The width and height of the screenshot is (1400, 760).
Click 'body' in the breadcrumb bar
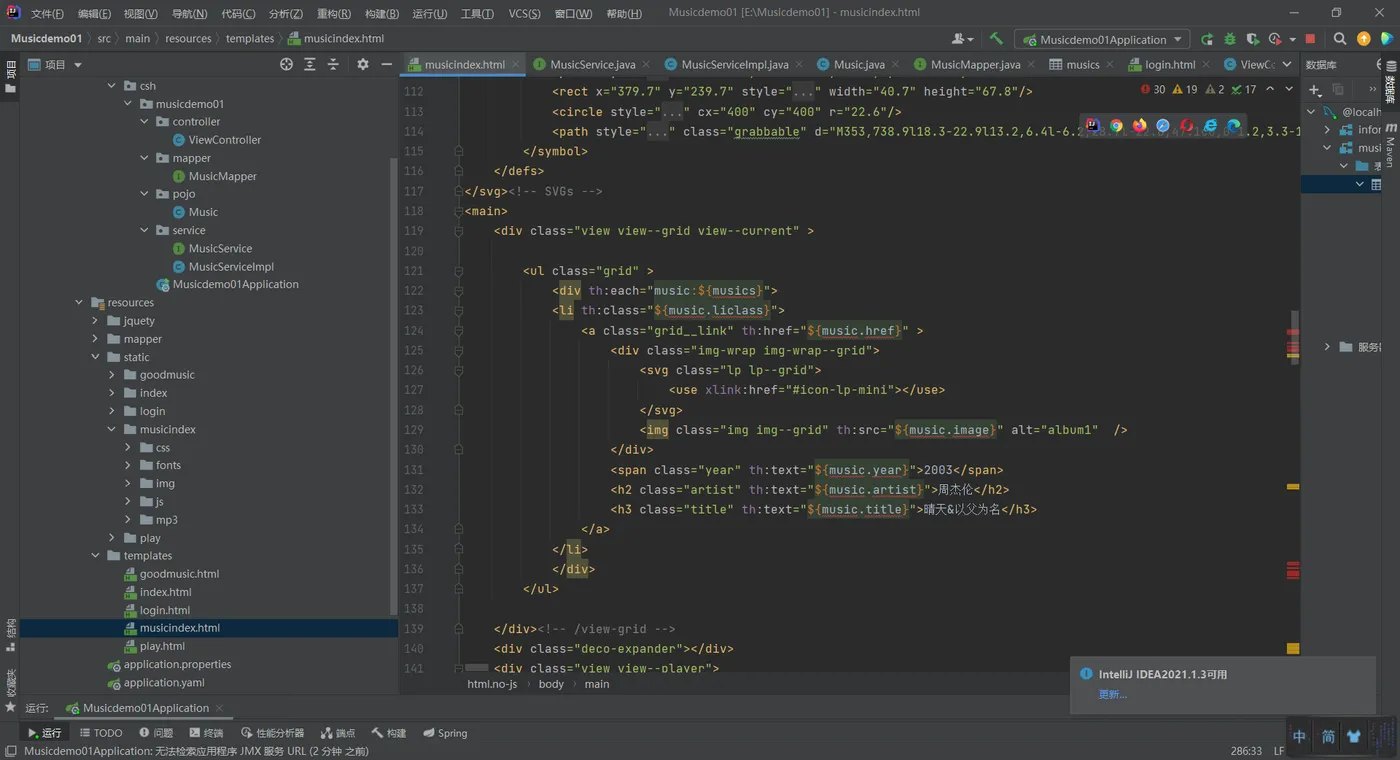click(x=551, y=684)
